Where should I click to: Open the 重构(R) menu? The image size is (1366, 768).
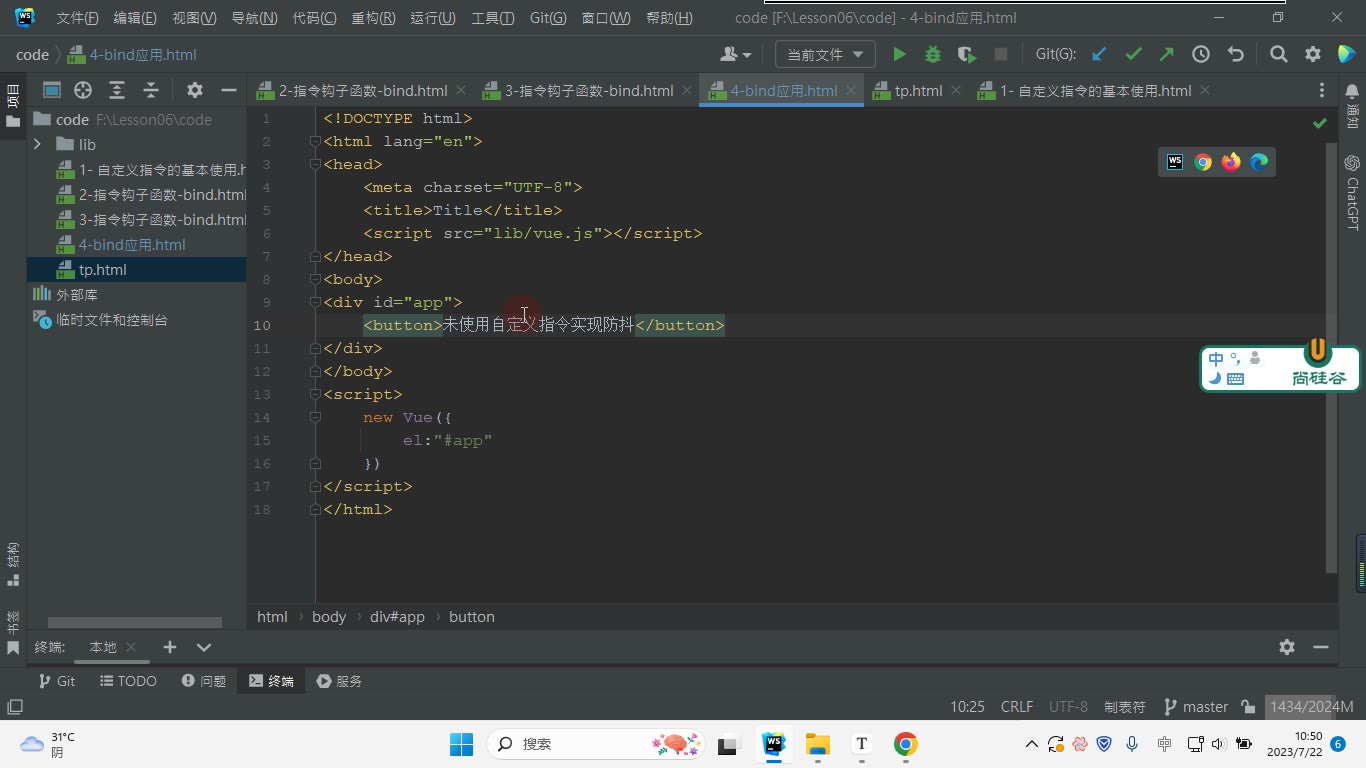pos(373,18)
